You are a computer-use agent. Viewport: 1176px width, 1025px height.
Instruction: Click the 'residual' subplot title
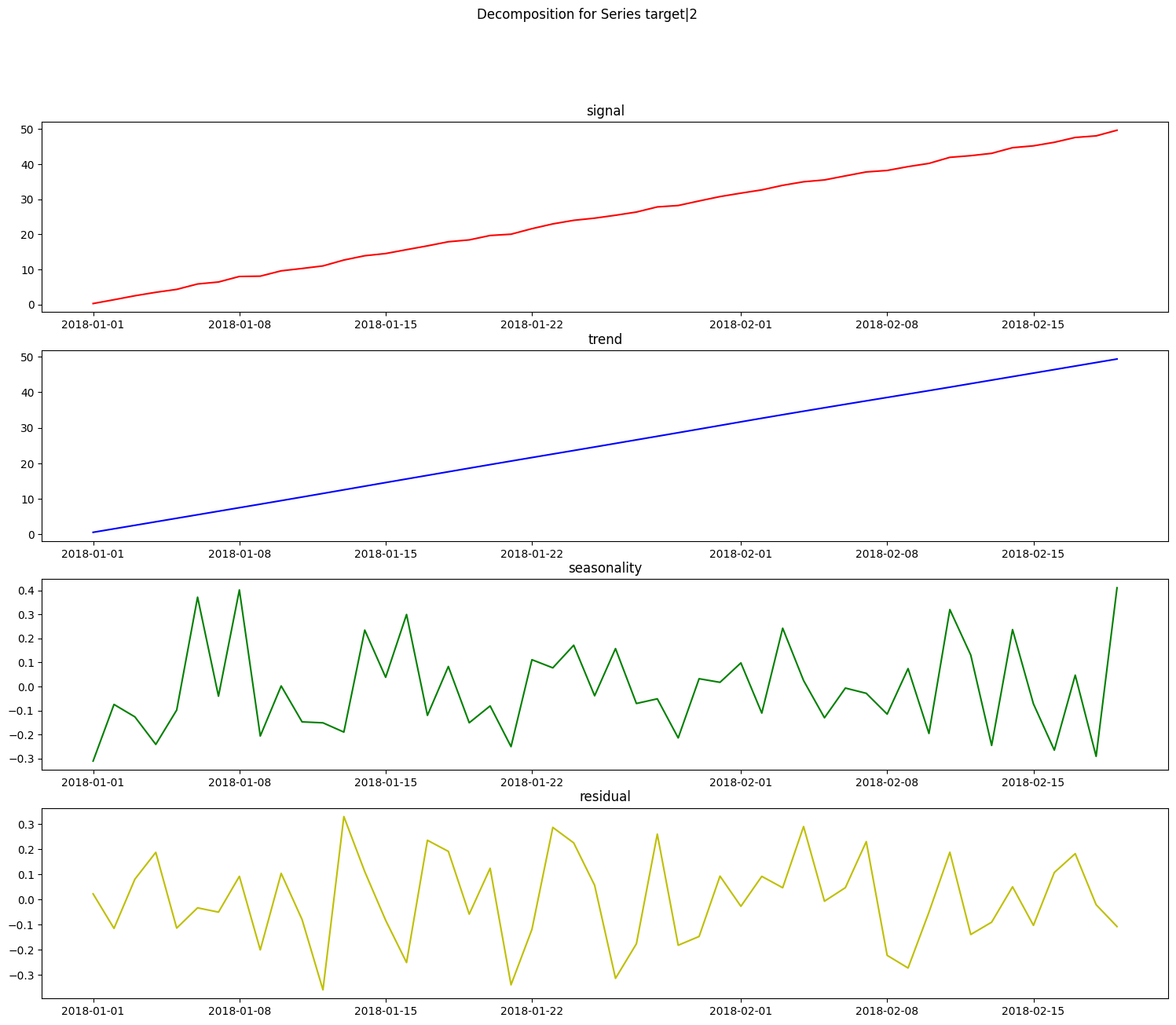point(605,796)
